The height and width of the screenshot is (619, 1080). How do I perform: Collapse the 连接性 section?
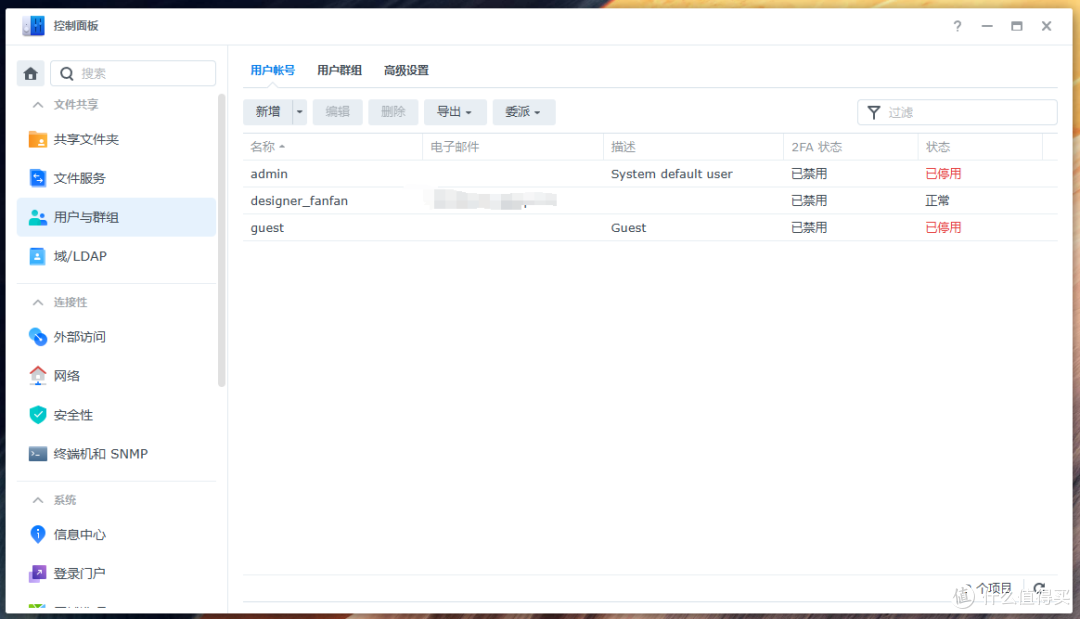(38, 302)
